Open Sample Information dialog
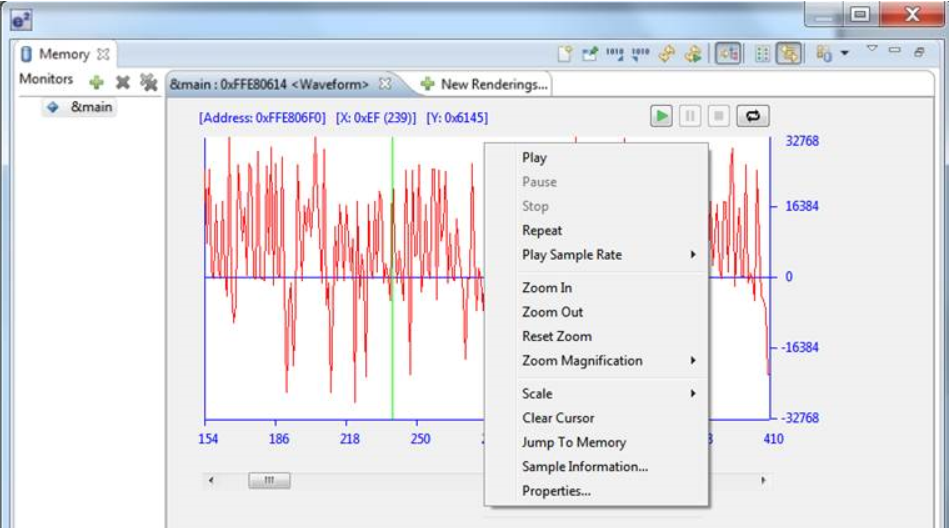949x528 pixels. (584, 467)
